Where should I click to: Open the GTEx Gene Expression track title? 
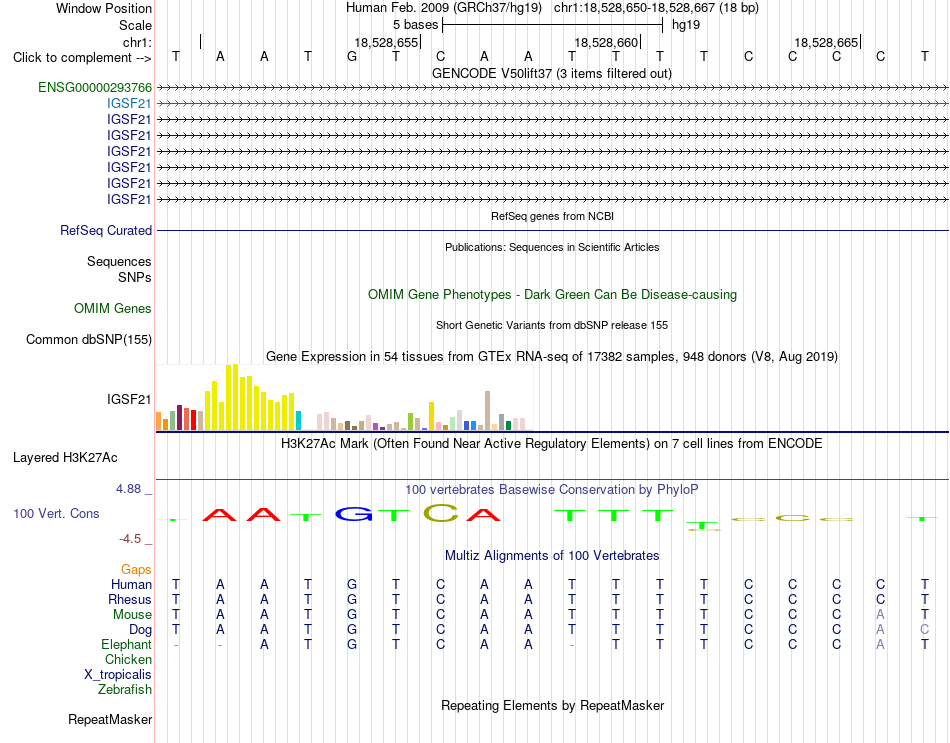552,356
